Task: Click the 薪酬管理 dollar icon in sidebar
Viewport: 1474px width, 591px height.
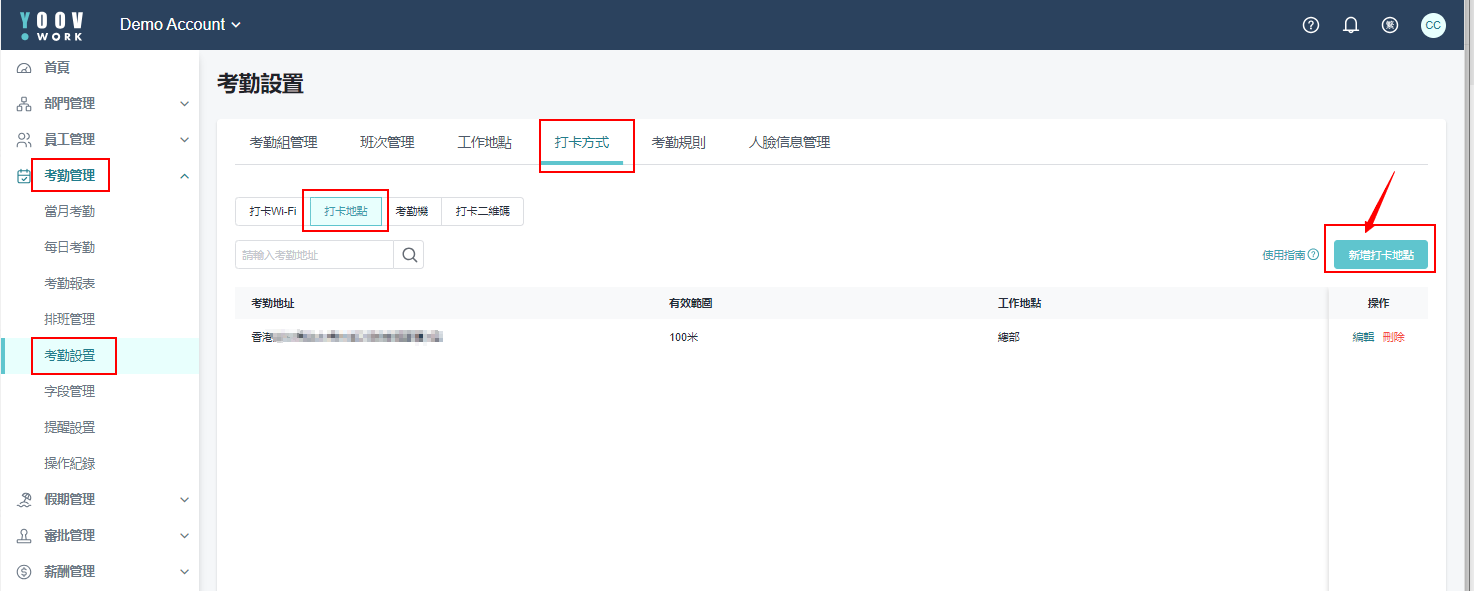Action: click(x=25, y=572)
